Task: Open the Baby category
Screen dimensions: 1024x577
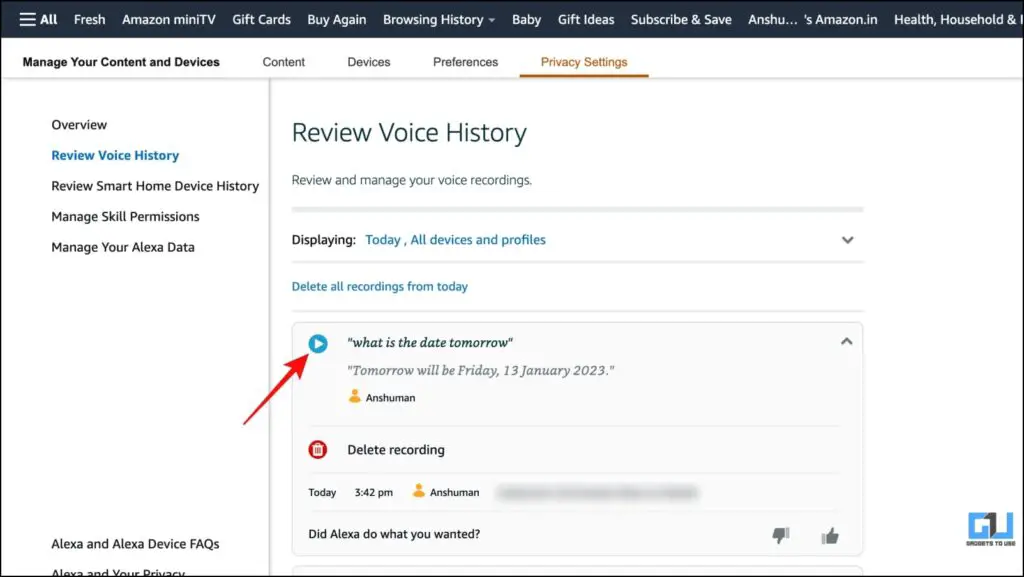Action: click(526, 20)
